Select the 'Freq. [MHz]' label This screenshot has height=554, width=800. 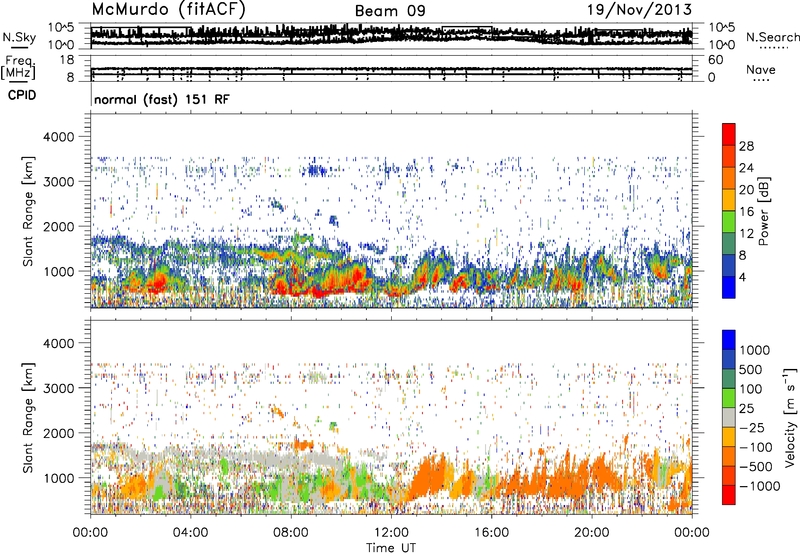[18, 68]
